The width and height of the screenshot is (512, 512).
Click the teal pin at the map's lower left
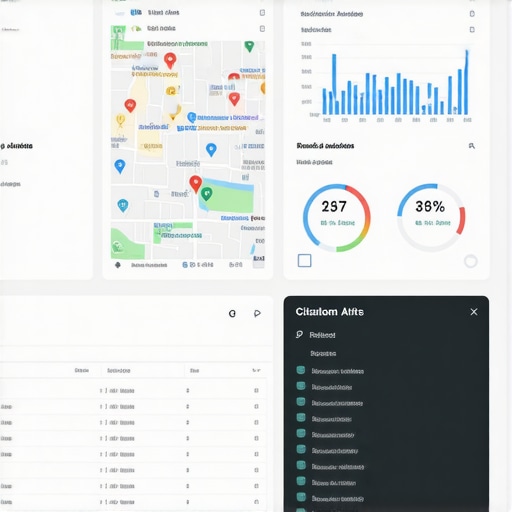[123, 205]
